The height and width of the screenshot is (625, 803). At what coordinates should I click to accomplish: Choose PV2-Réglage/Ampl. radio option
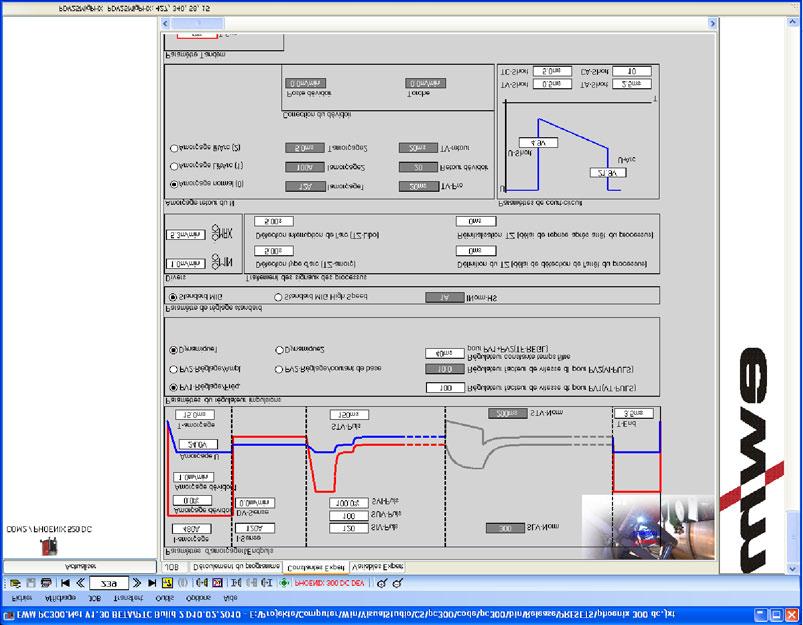174,369
